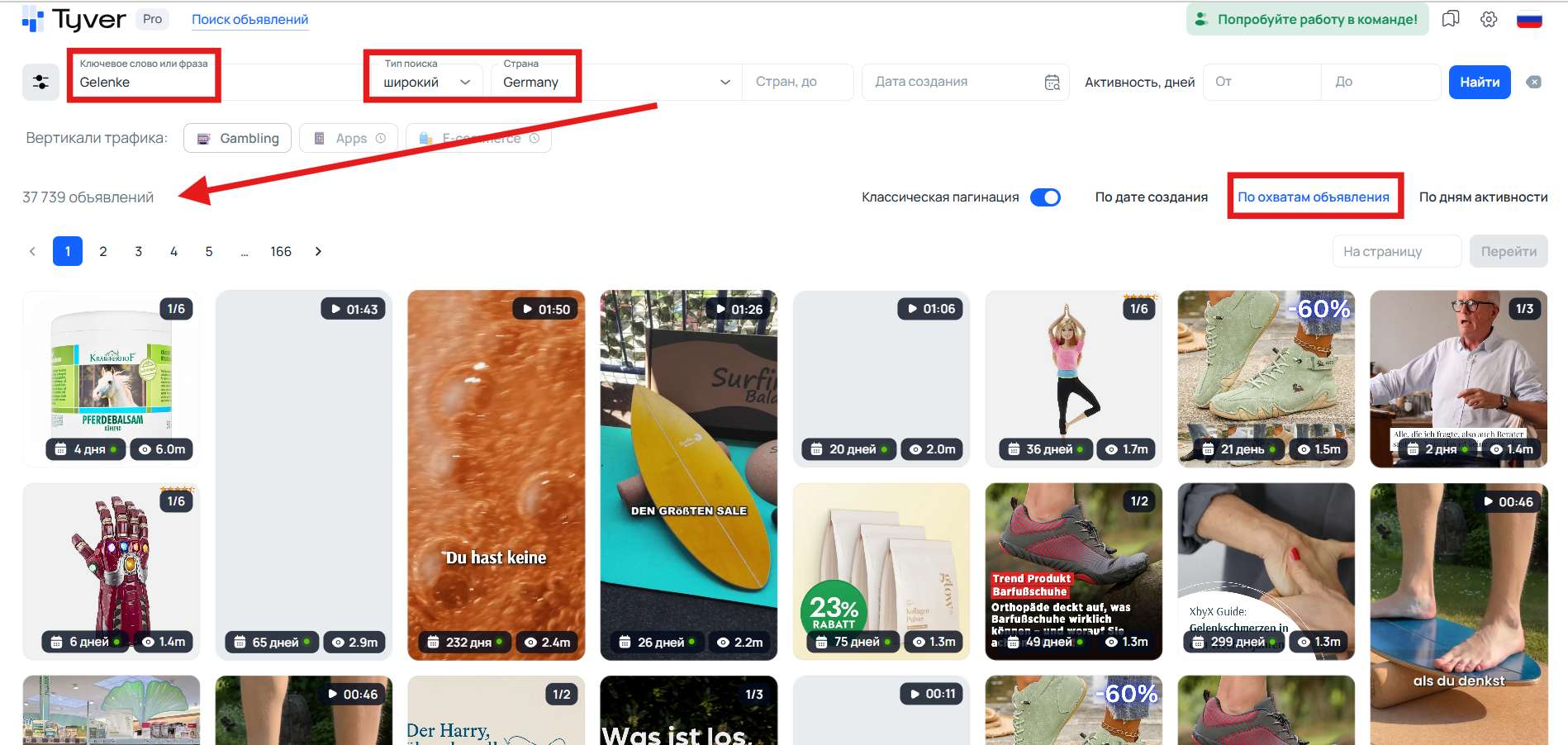Screen dimensions: 1568x745
Task: Select the Apps traffic vertical
Action: point(348,138)
